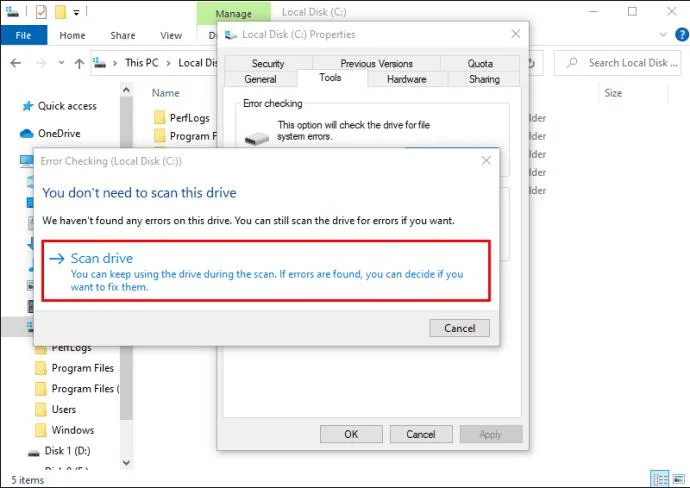Expand the ribbon chevron

tap(663, 35)
